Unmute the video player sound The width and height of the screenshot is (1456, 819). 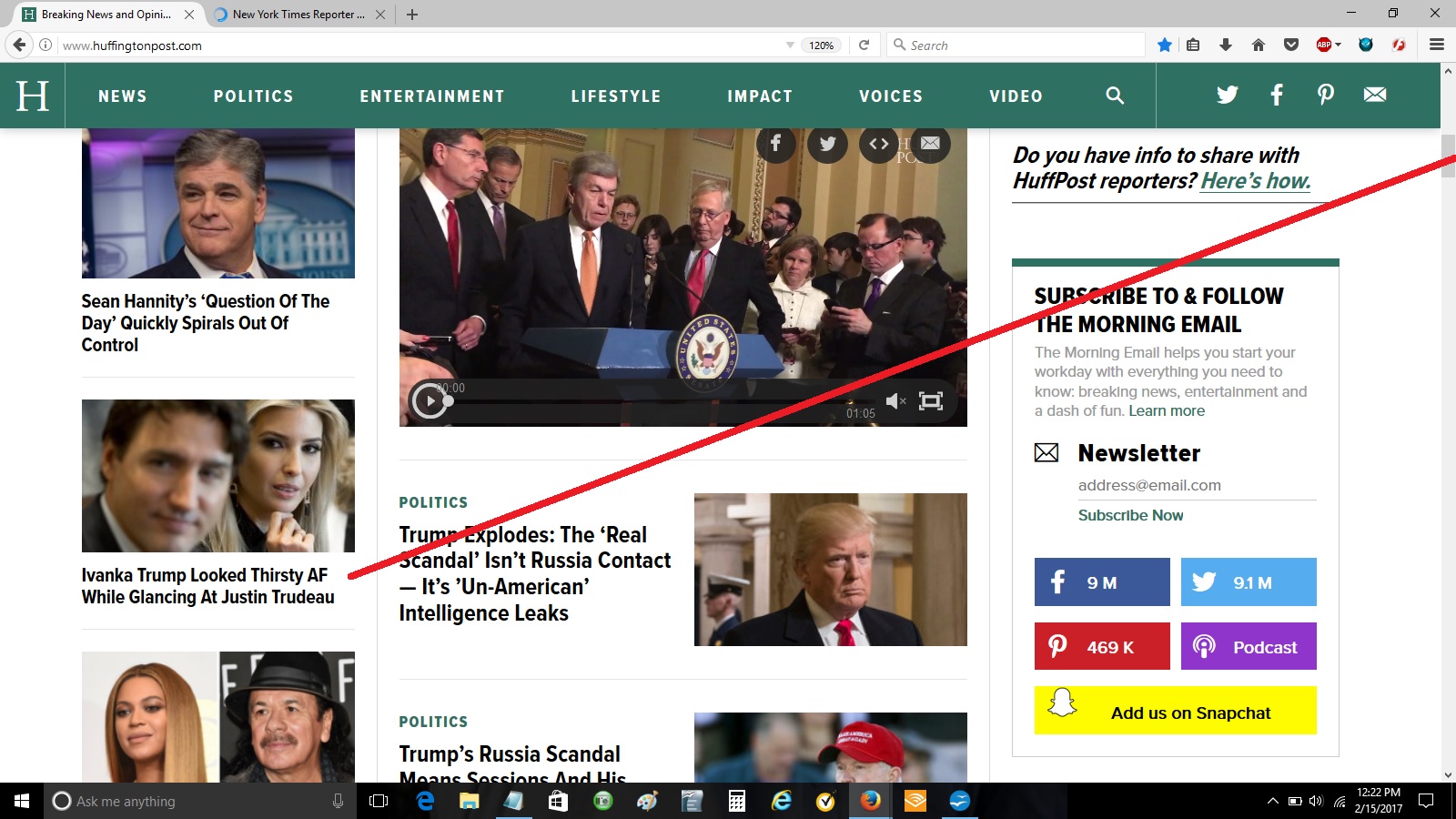[x=895, y=401]
